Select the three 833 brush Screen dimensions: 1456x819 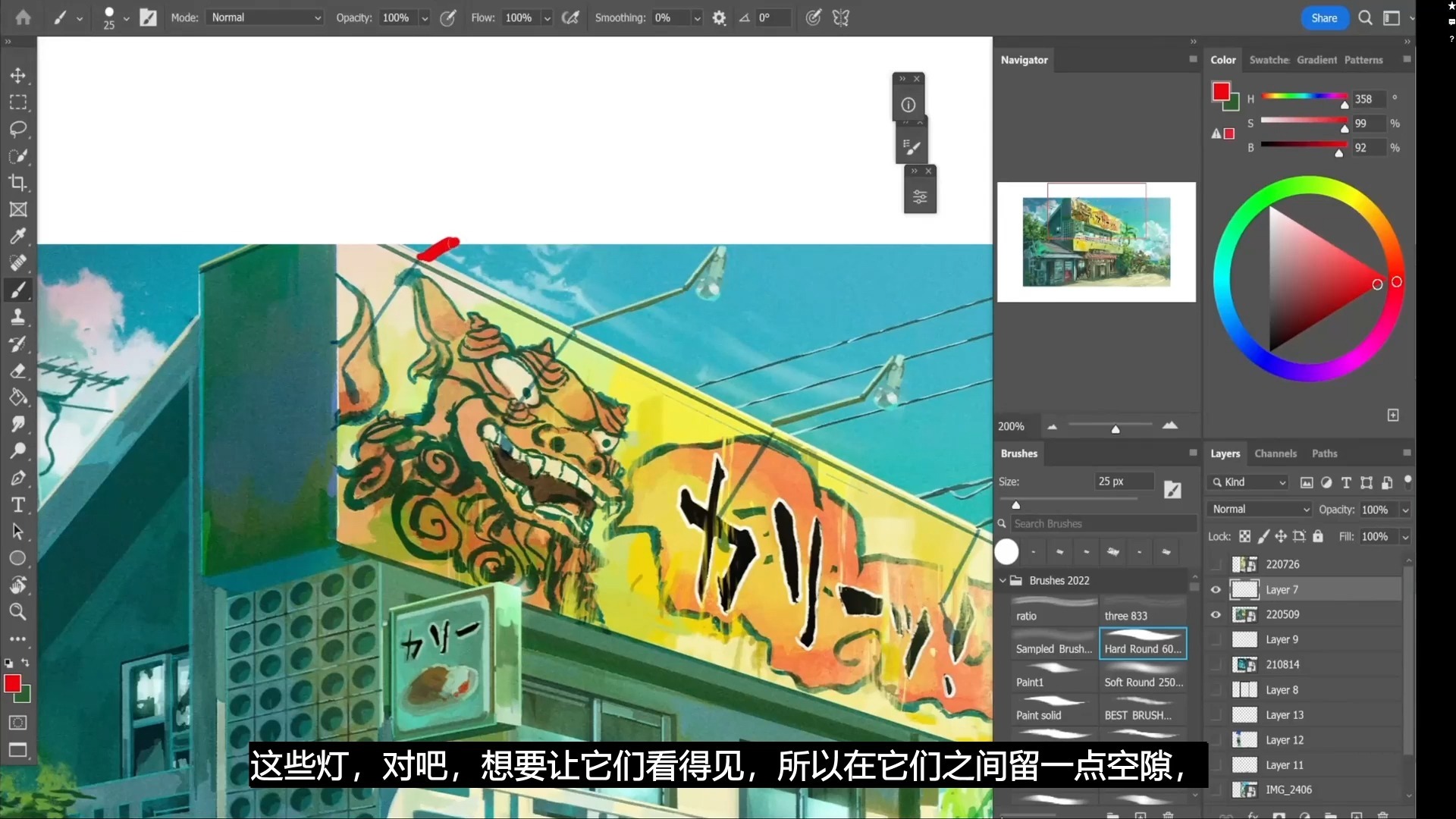pos(1143,610)
